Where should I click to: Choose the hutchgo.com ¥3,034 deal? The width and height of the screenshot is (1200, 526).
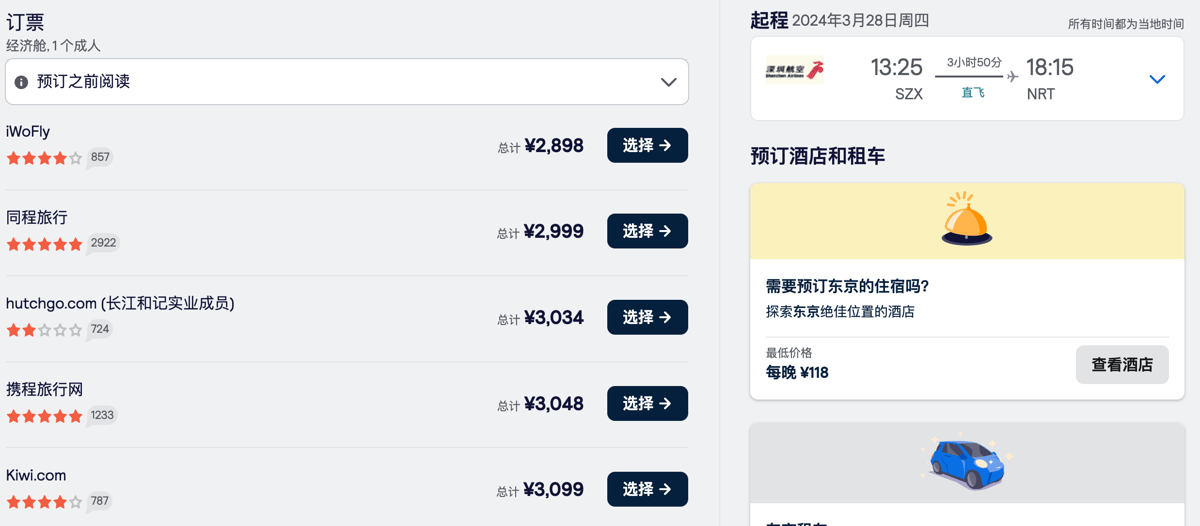(x=647, y=317)
